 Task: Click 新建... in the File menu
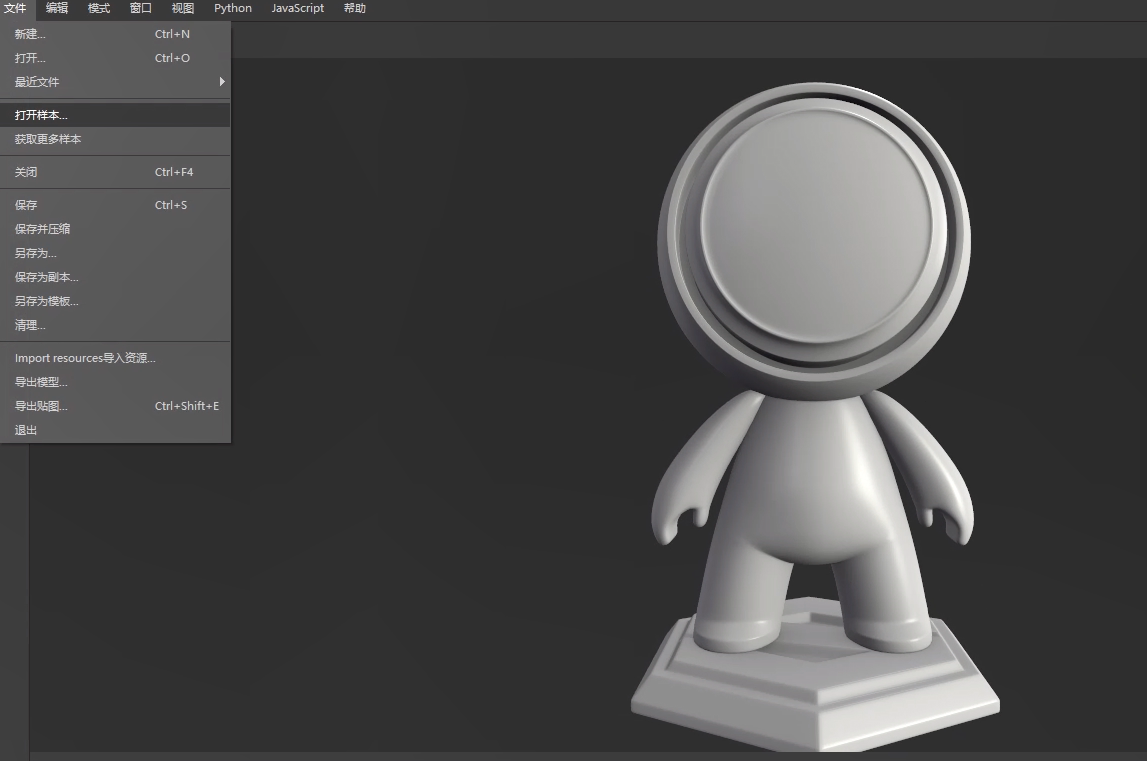click(30, 34)
